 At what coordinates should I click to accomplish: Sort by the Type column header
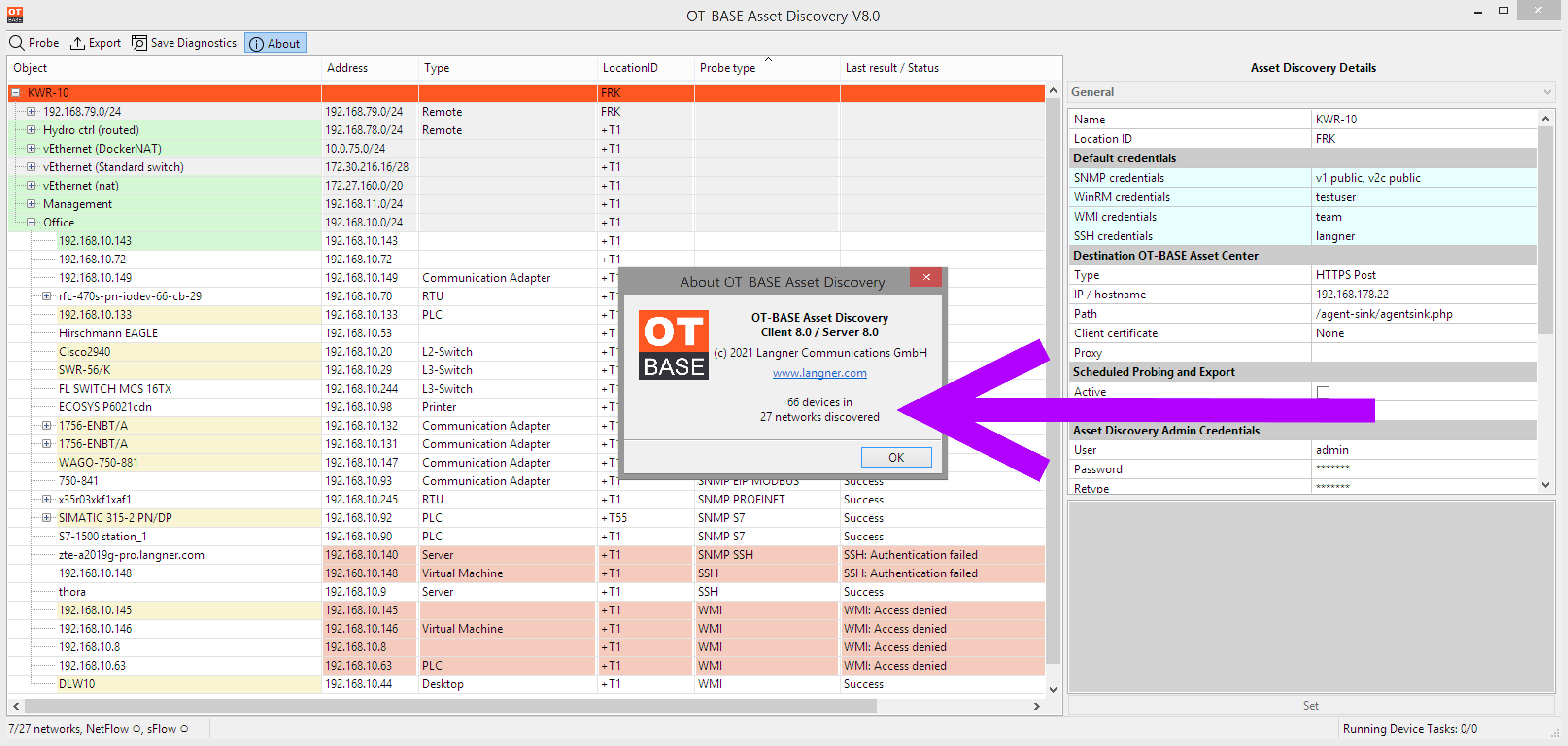click(x=508, y=68)
